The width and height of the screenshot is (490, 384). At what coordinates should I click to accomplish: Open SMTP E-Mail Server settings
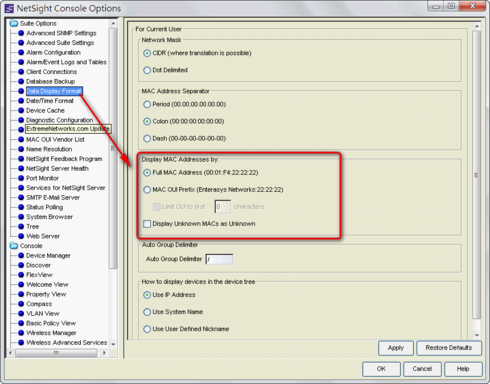coord(53,197)
